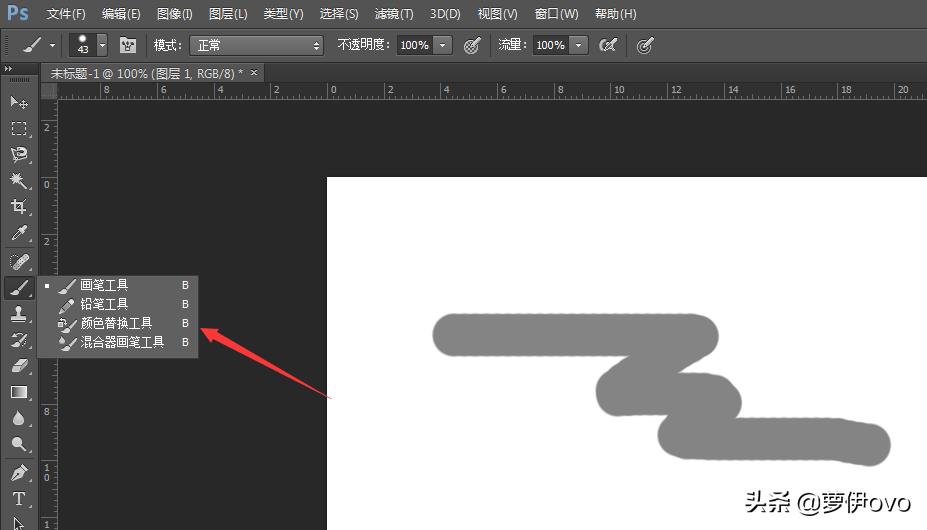Select the Clone Stamp tool
The height and width of the screenshot is (530, 927).
click(19, 314)
